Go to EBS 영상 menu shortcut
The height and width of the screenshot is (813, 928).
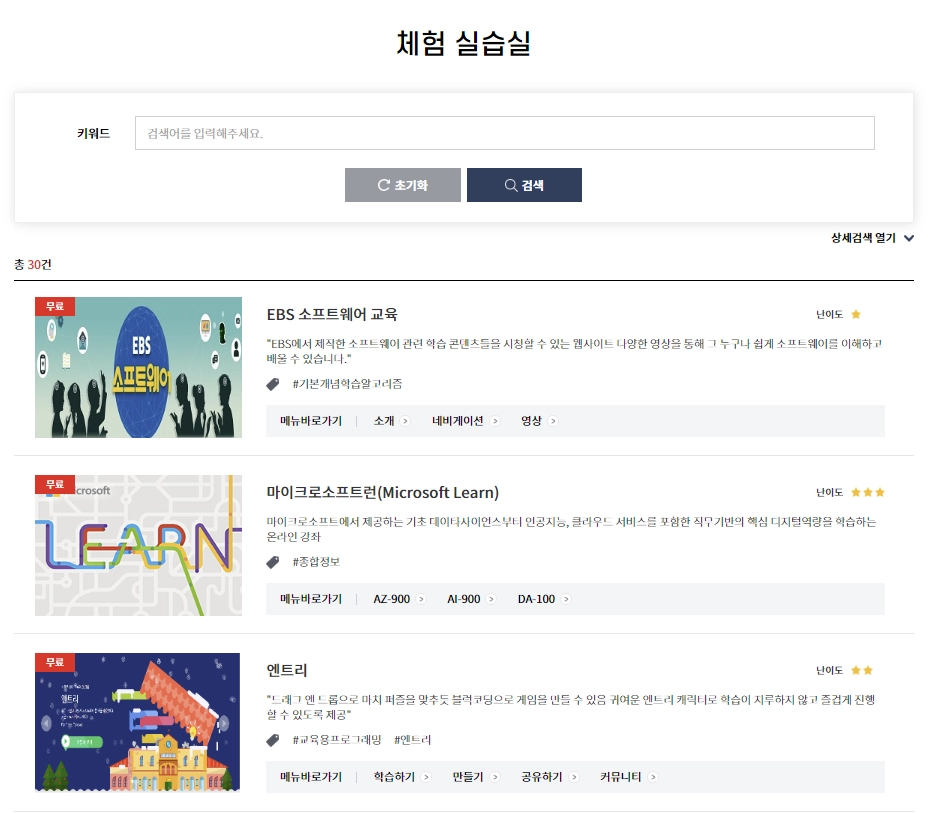click(x=539, y=421)
